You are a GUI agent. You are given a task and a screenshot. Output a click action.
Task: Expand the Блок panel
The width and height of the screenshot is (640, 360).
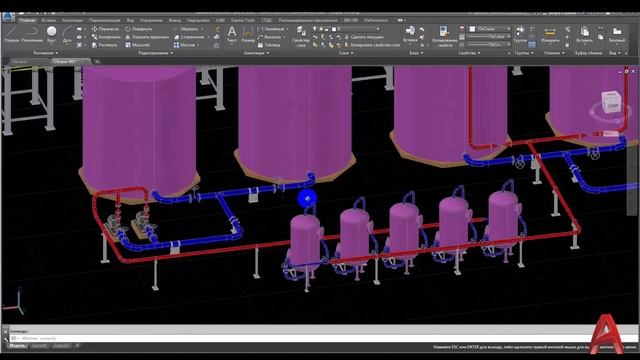click(x=416, y=53)
